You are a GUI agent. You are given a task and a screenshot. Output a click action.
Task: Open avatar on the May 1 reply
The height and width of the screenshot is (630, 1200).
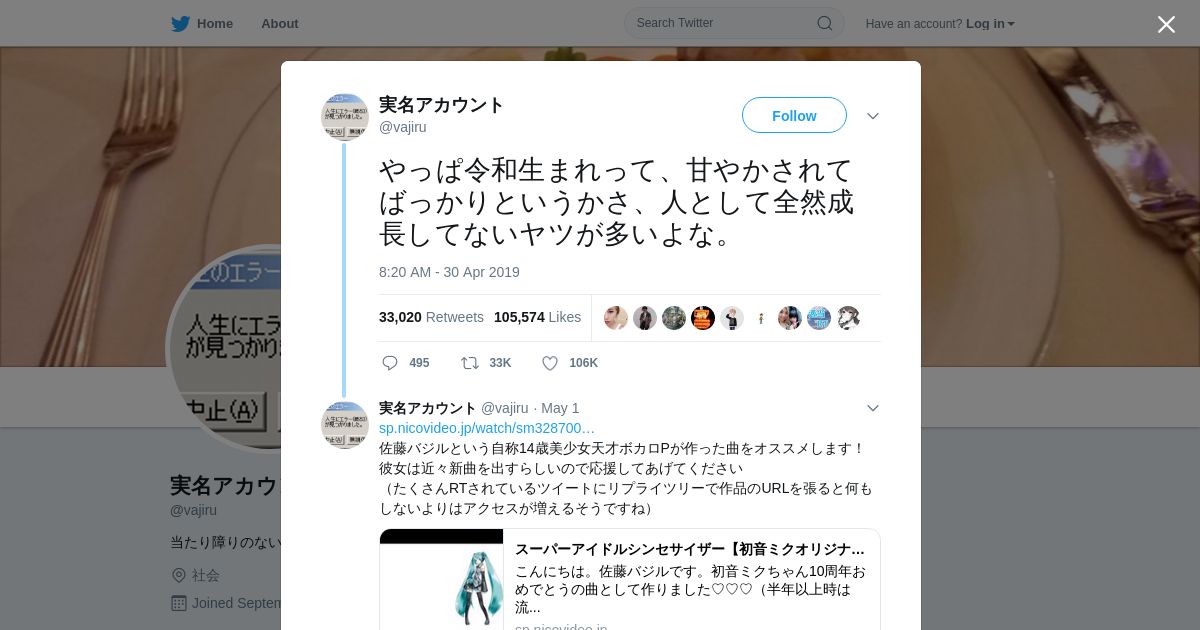click(345, 425)
